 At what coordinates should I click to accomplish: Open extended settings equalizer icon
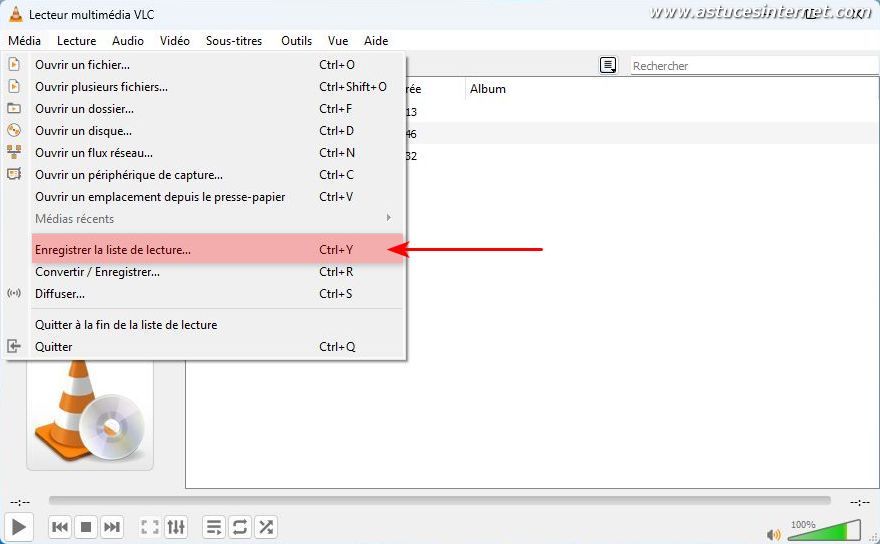pyautogui.click(x=176, y=527)
